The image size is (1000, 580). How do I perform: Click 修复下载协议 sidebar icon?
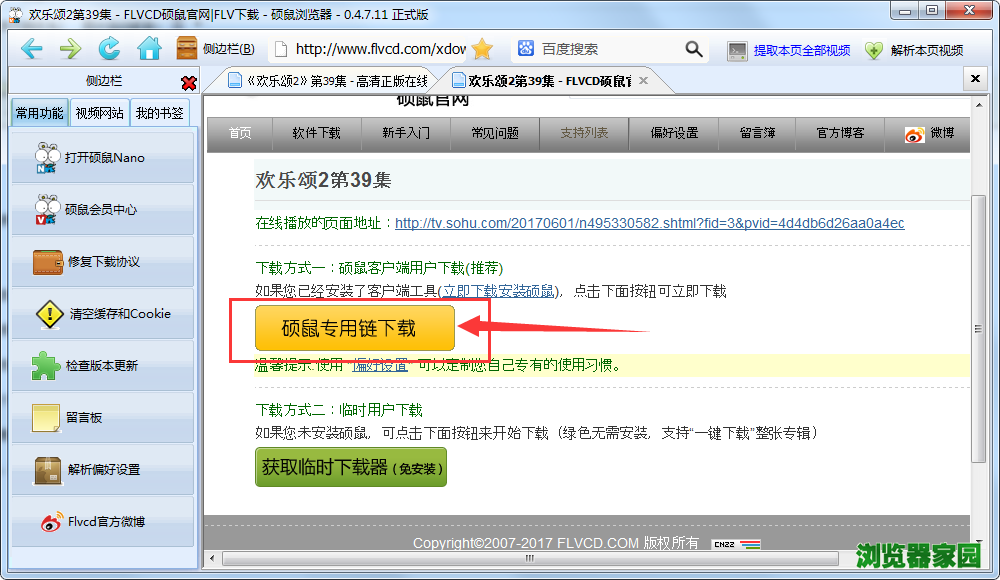[x=102, y=261]
